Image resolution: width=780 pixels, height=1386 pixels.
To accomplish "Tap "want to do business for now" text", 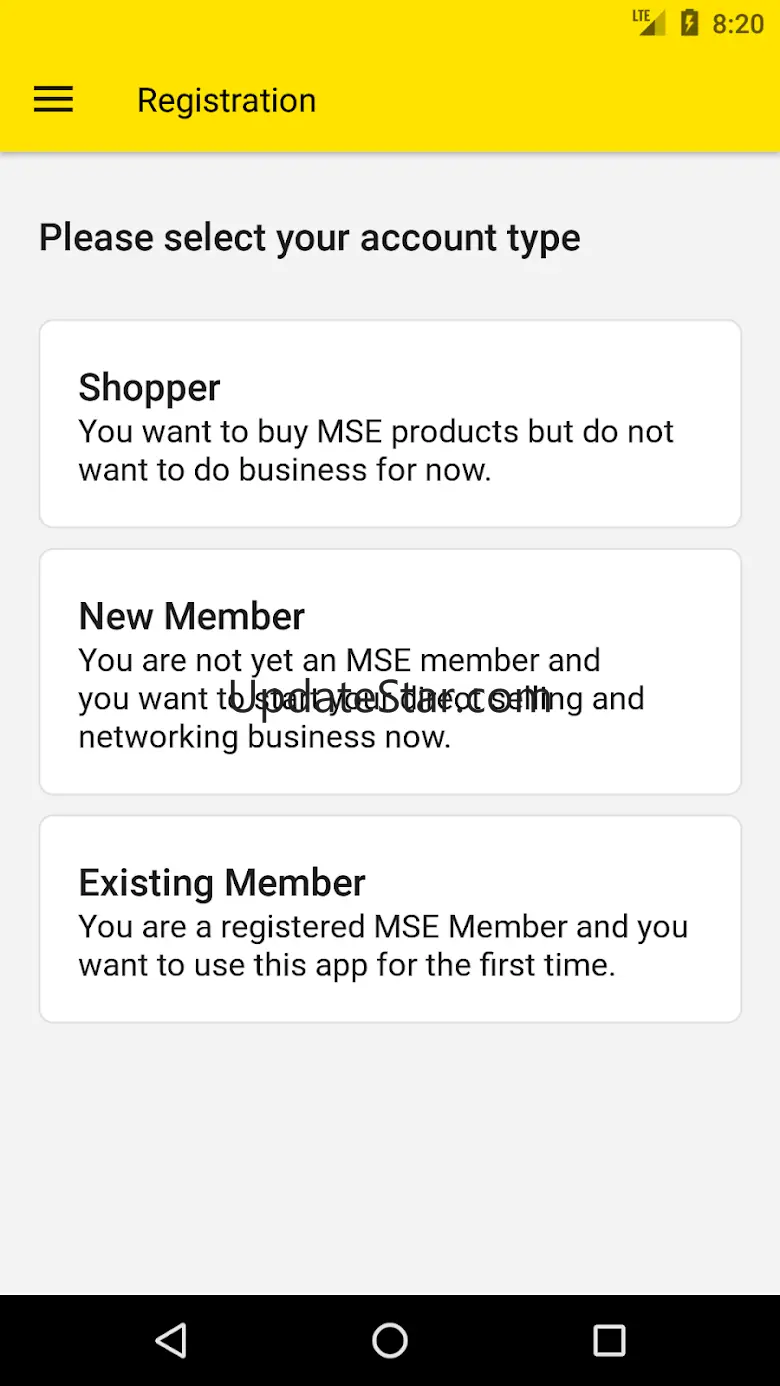I will tap(285, 470).
